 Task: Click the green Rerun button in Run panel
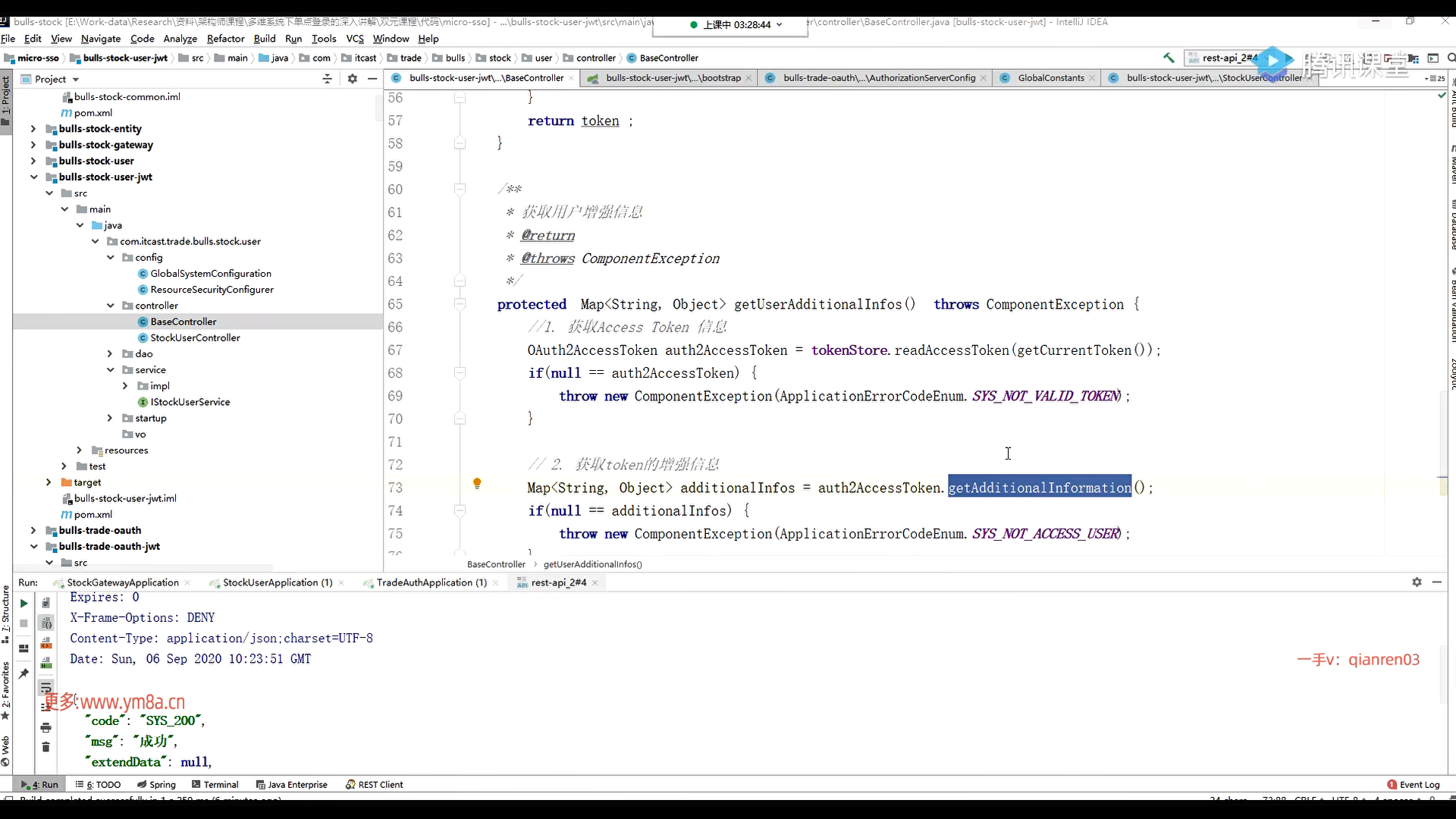pos(24,604)
